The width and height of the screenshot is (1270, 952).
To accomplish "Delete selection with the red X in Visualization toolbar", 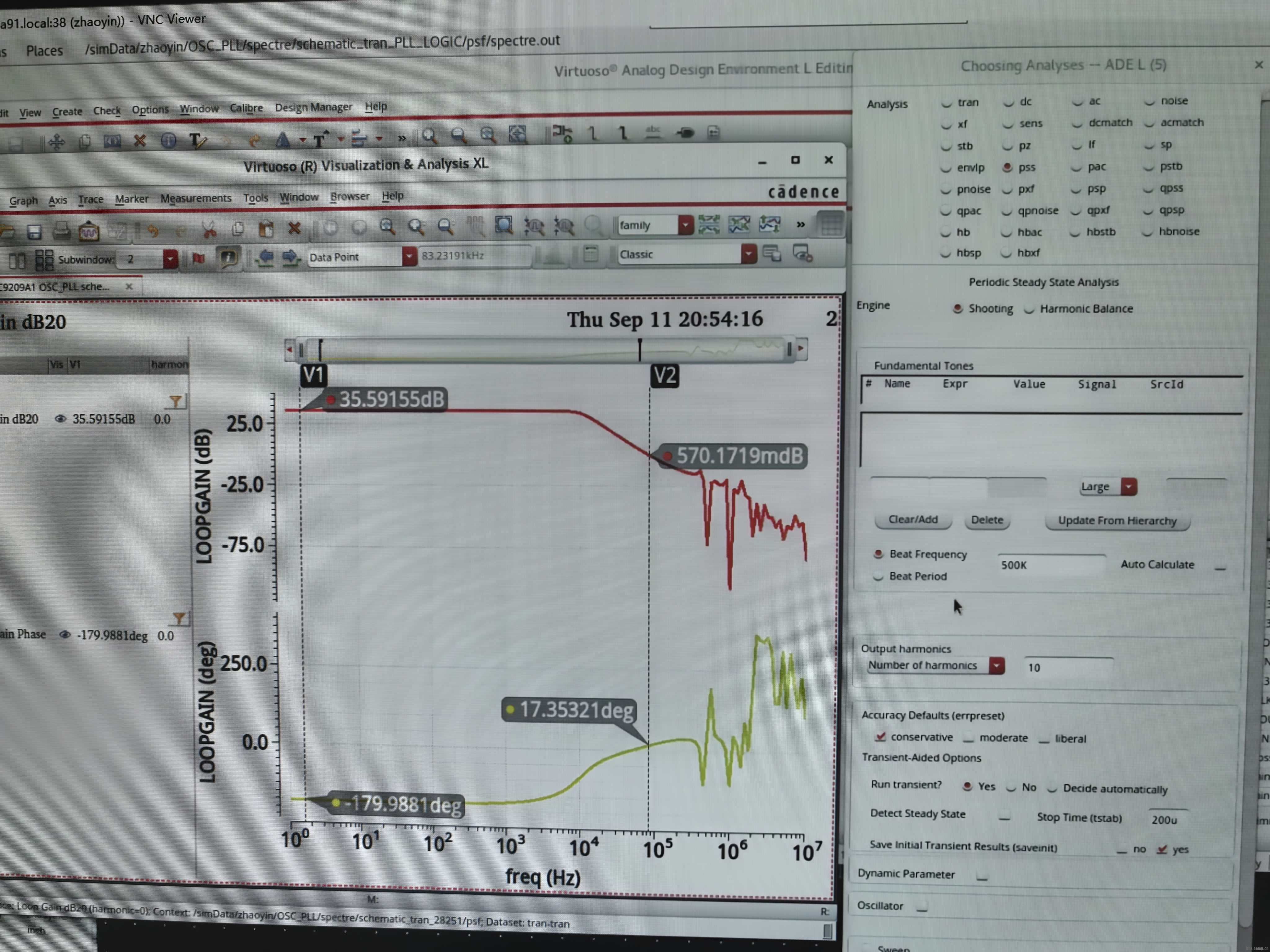I will 295,228.
